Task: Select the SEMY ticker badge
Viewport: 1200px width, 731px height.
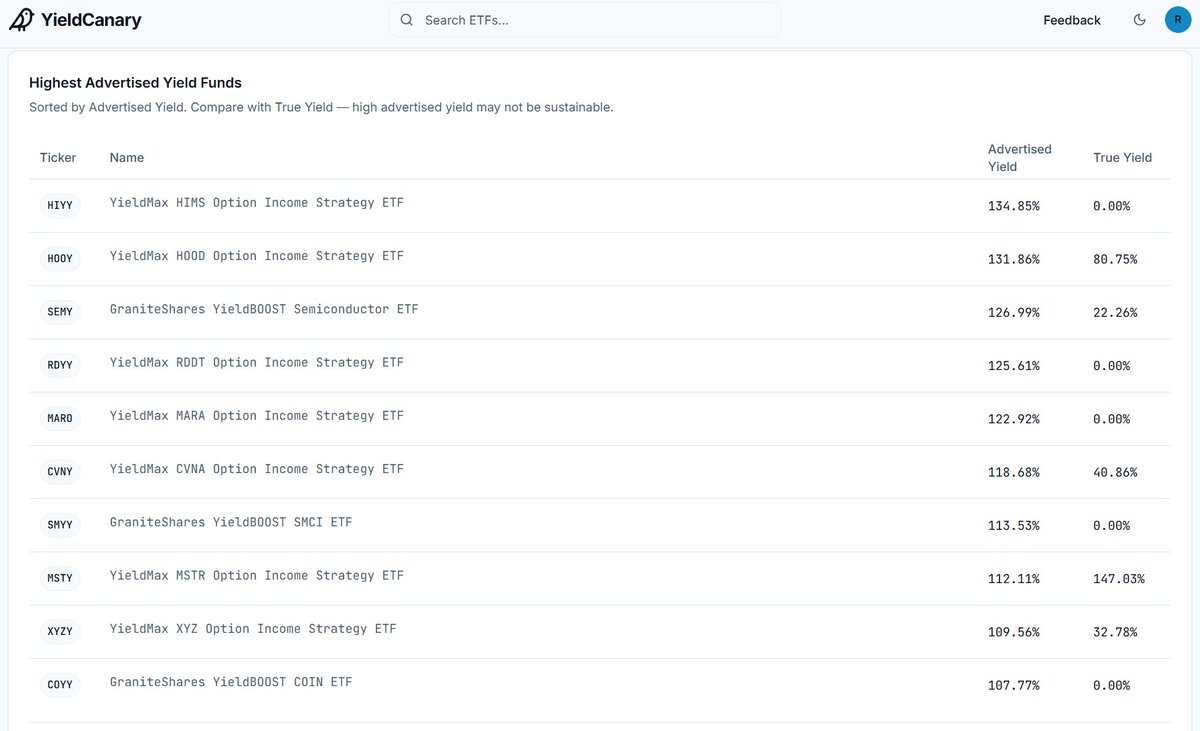Action: pos(60,312)
